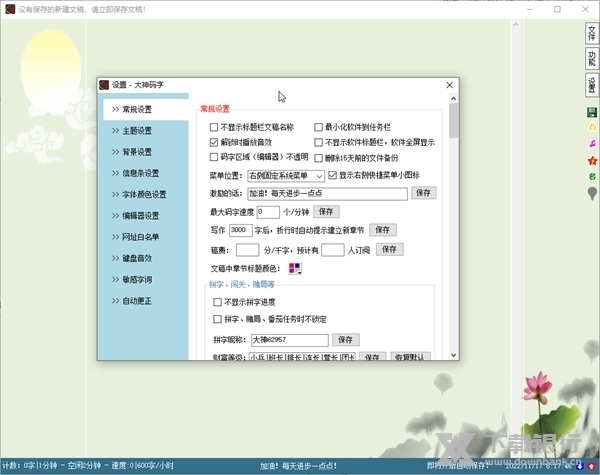The width and height of the screenshot is (600, 475).
Task: Click the yellow lock icon in right sidebar
Action: [592, 127]
